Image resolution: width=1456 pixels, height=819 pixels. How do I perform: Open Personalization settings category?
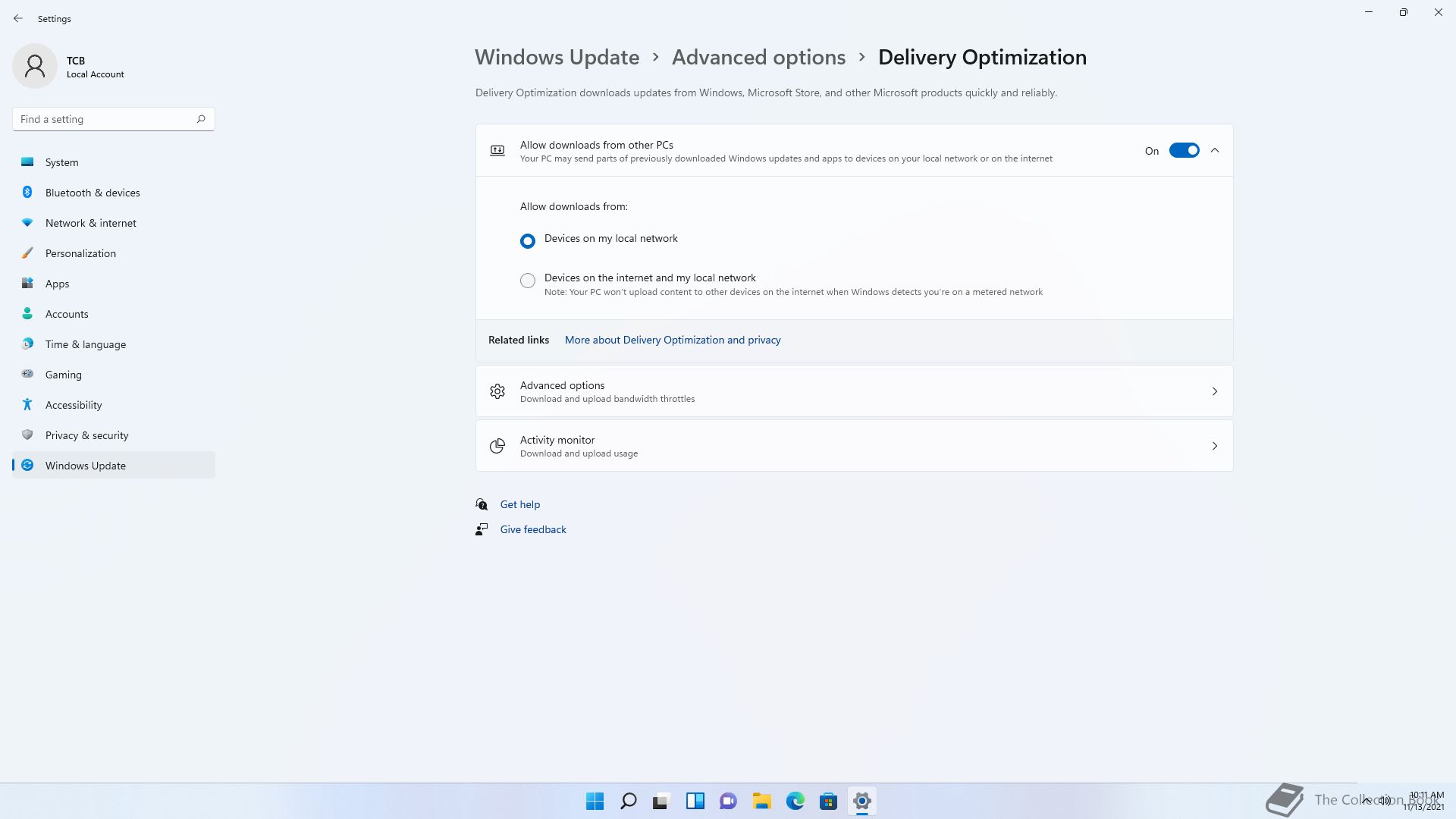tap(114, 253)
